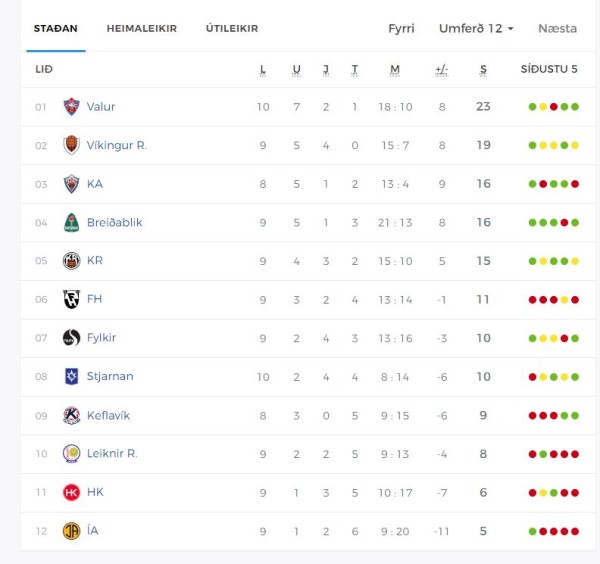600x564 pixels.
Task: Click the Víkingur R. club crest
Action: 71,145
